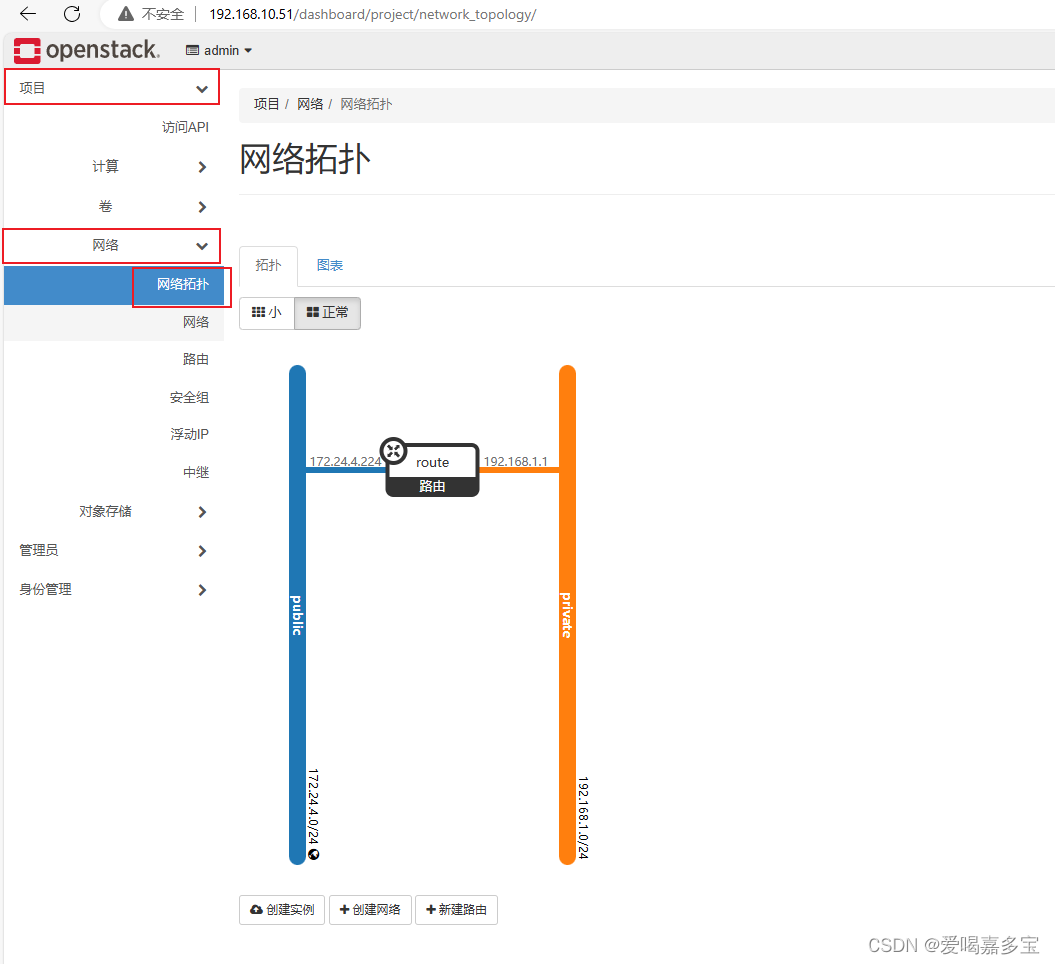Select the route router node
1055x964 pixels.
click(x=433, y=470)
